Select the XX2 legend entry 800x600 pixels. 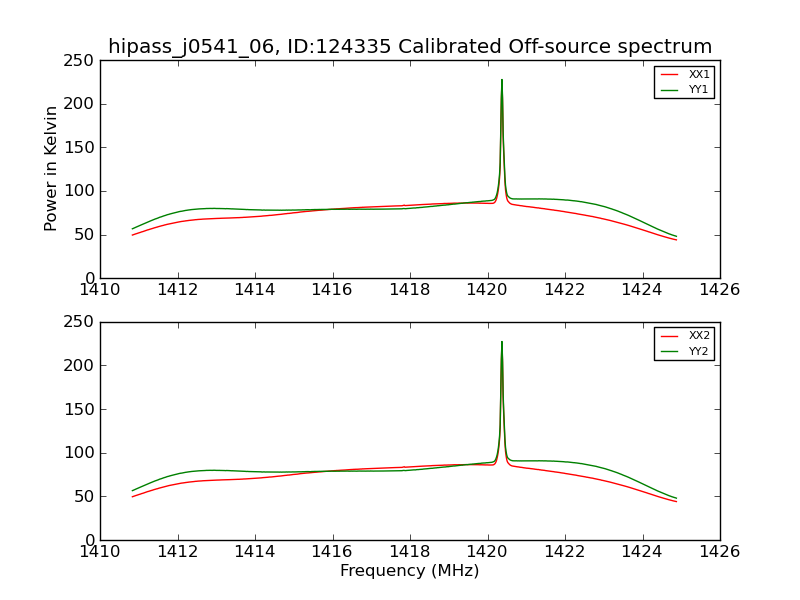(685, 336)
